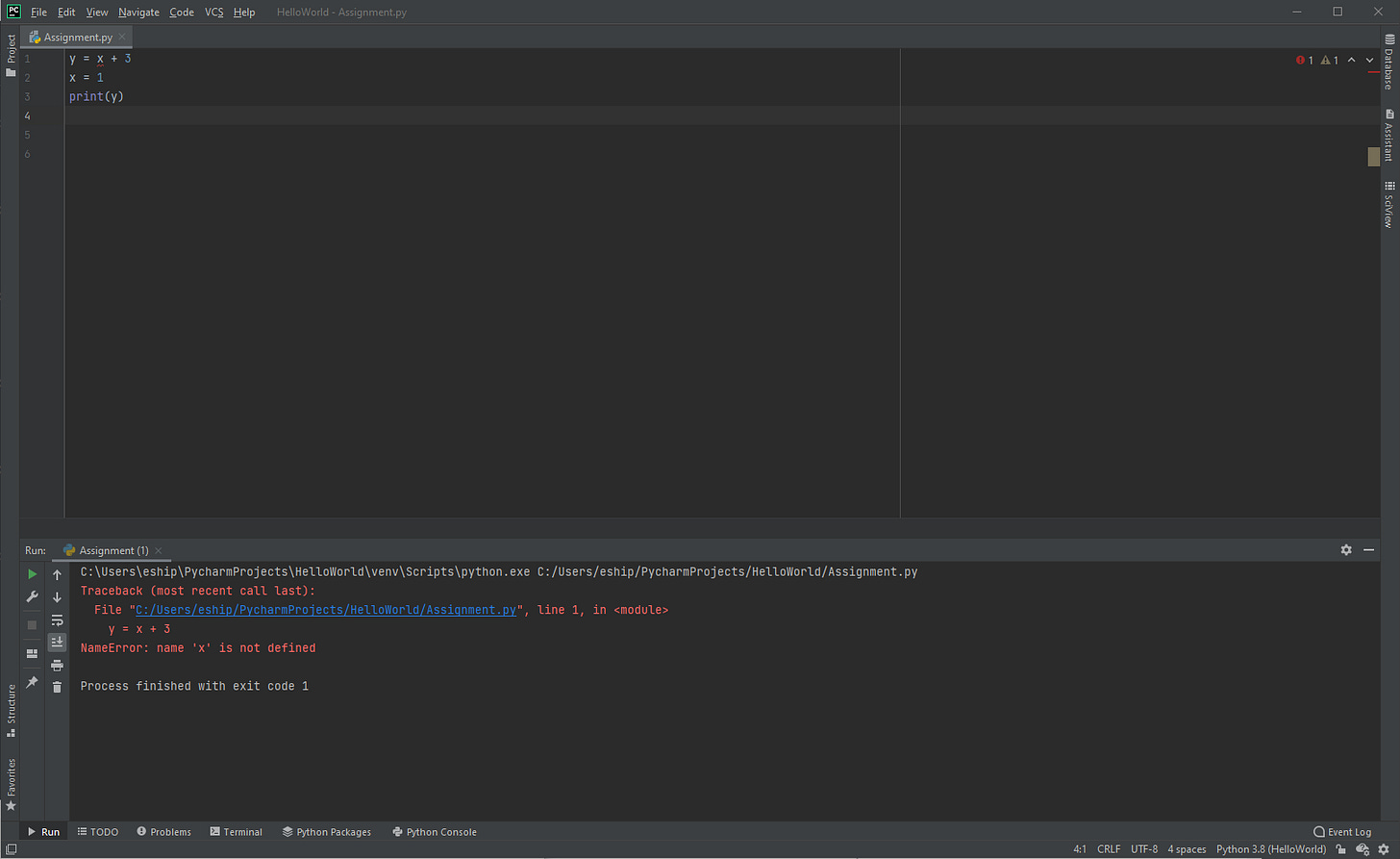Toggle soft-wrap in the console output
The image size is (1400, 859).
point(57,620)
